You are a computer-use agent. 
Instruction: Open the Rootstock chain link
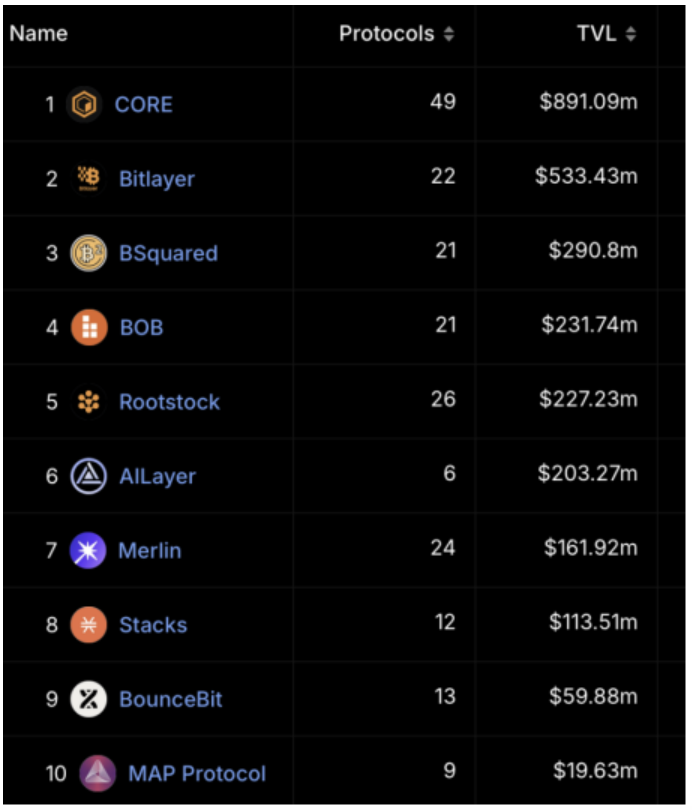(x=169, y=402)
